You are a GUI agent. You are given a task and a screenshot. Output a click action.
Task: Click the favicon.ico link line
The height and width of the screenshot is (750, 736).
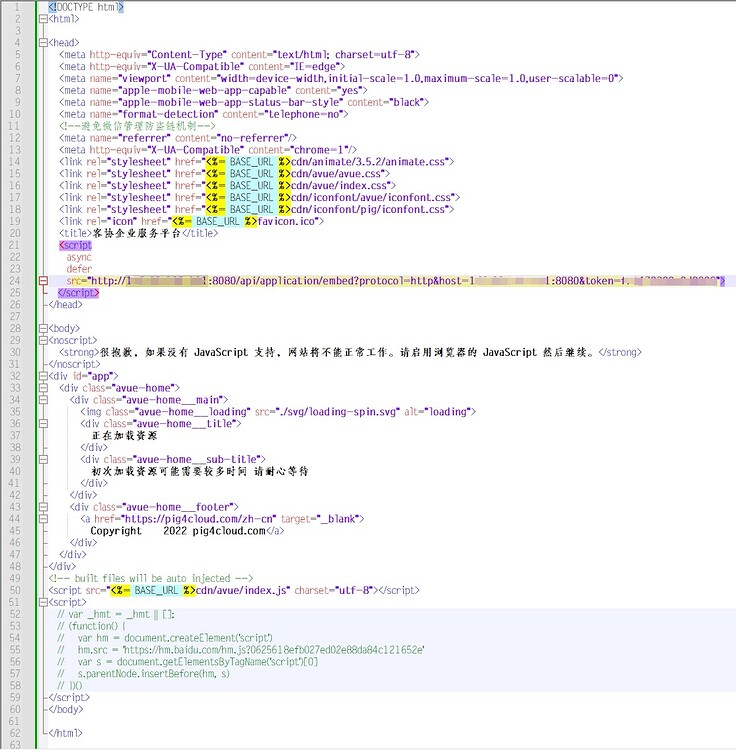click(x=191, y=221)
